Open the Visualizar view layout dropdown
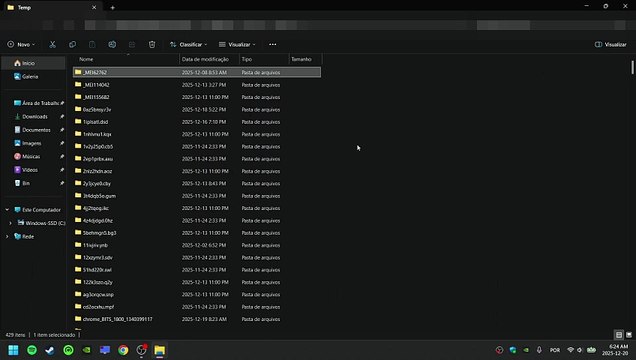 [x=237, y=45]
